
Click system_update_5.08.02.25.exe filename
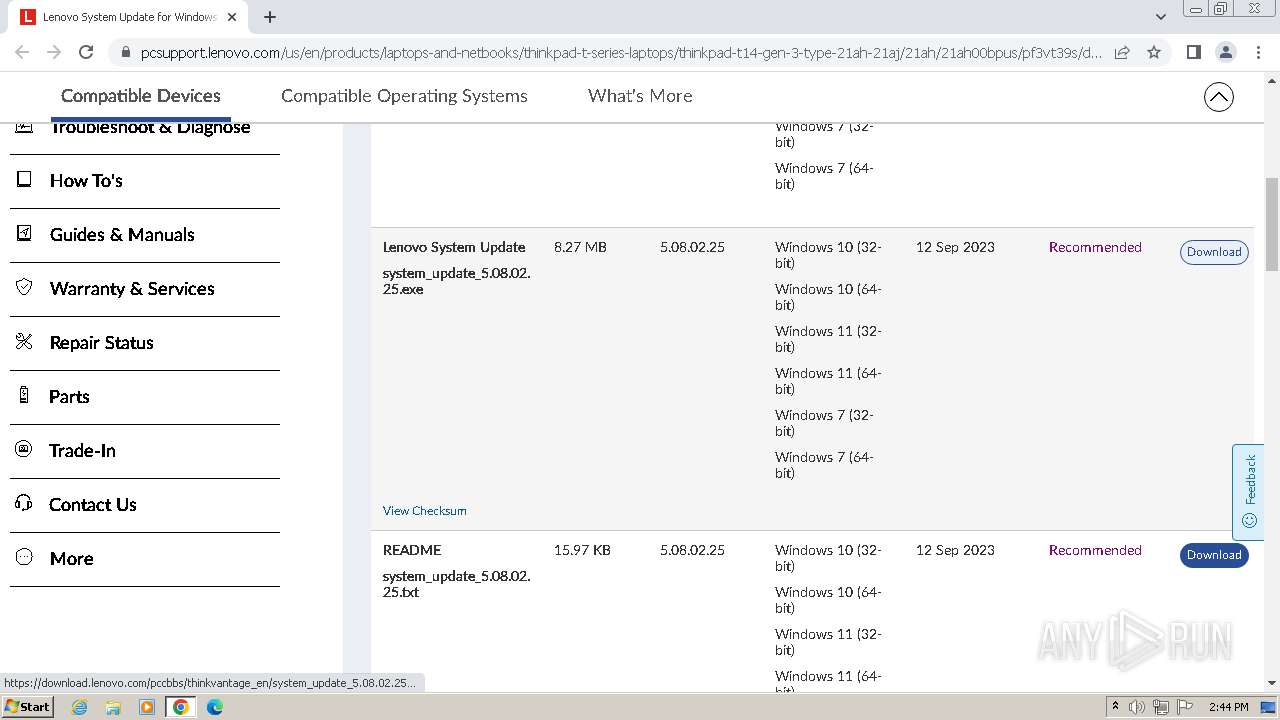click(x=456, y=281)
